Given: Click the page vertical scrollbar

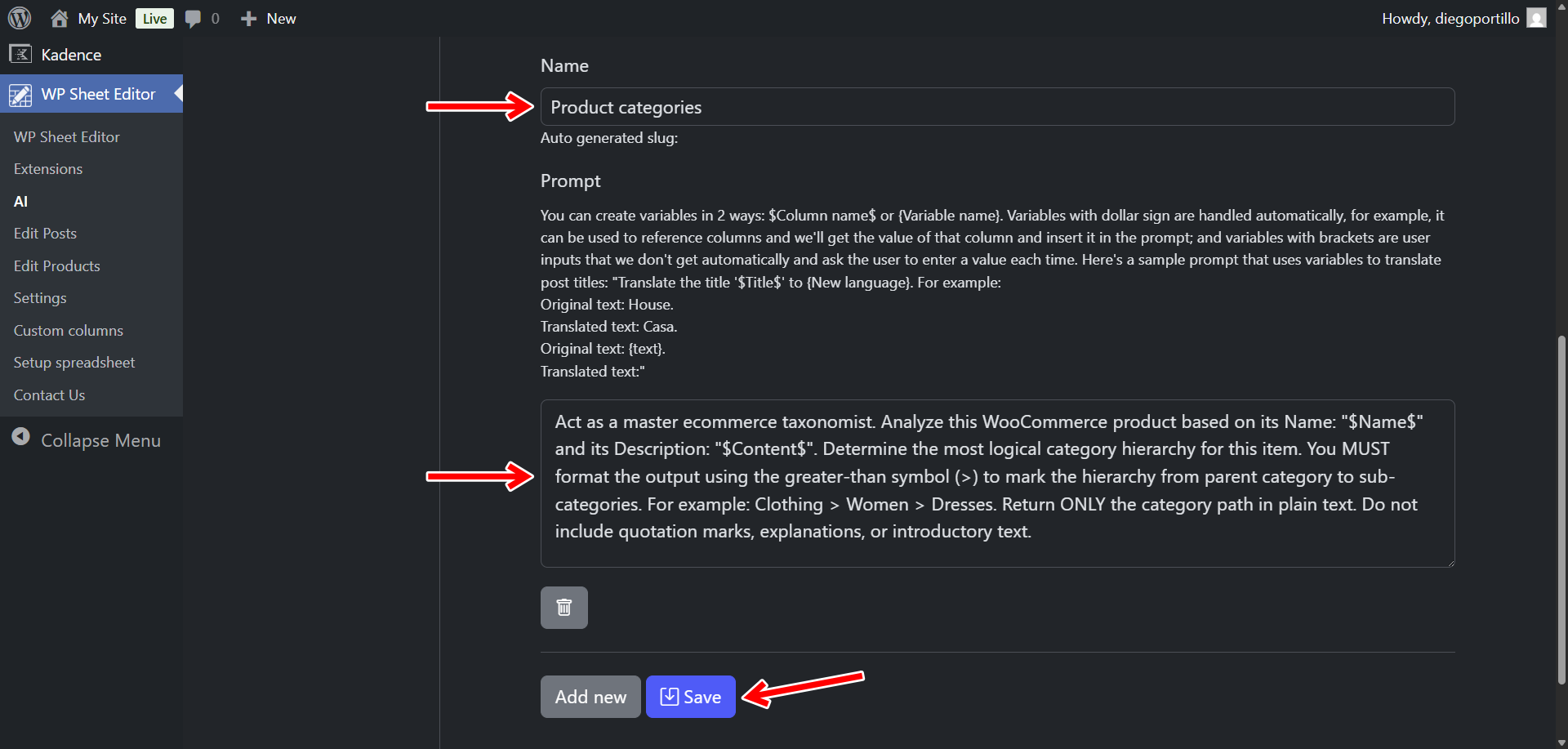Looking at the screenshot, I should pos(1561,506).
